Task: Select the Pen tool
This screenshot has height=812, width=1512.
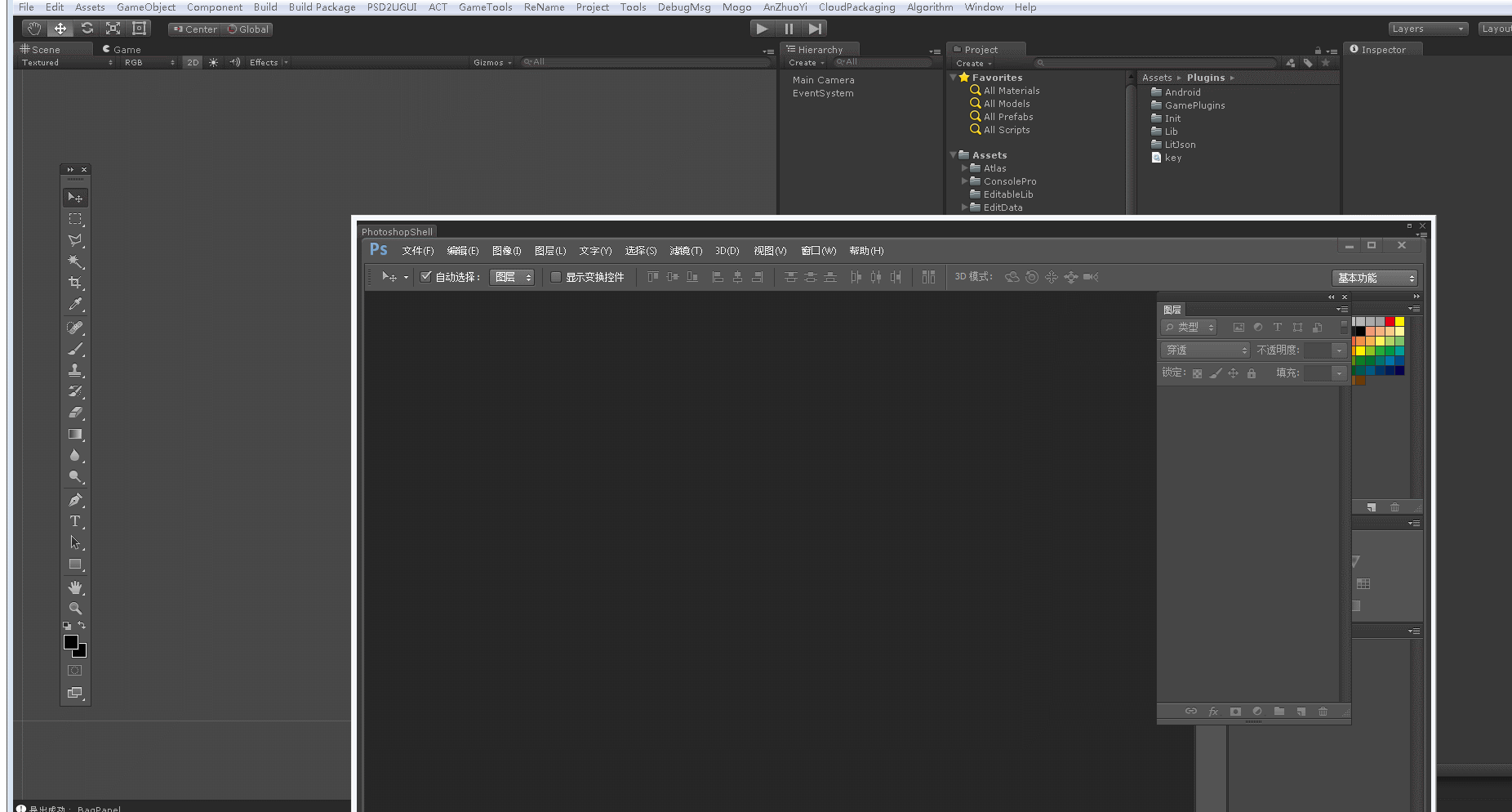Action: tap(76, 500)
